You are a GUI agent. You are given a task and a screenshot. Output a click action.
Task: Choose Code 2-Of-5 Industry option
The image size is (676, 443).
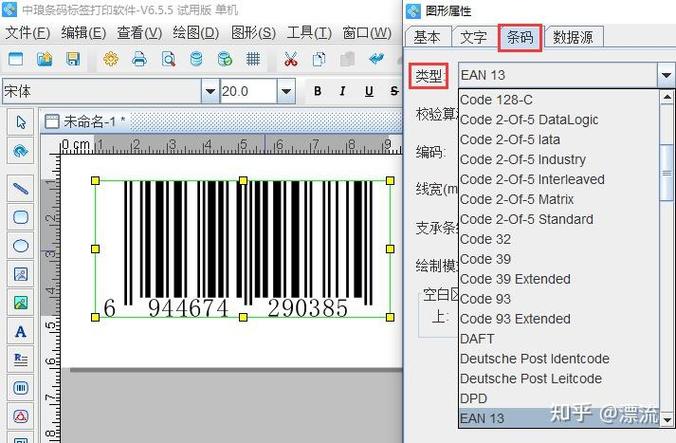point(559,159)
